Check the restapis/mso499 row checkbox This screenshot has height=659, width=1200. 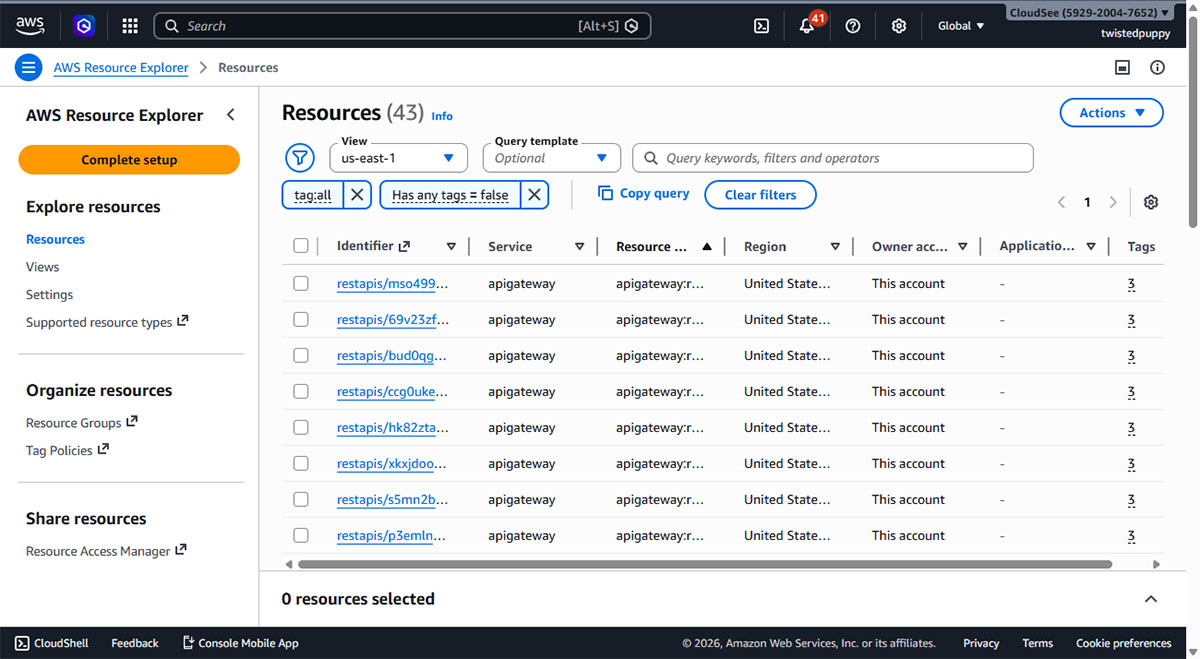click(301, 284)
